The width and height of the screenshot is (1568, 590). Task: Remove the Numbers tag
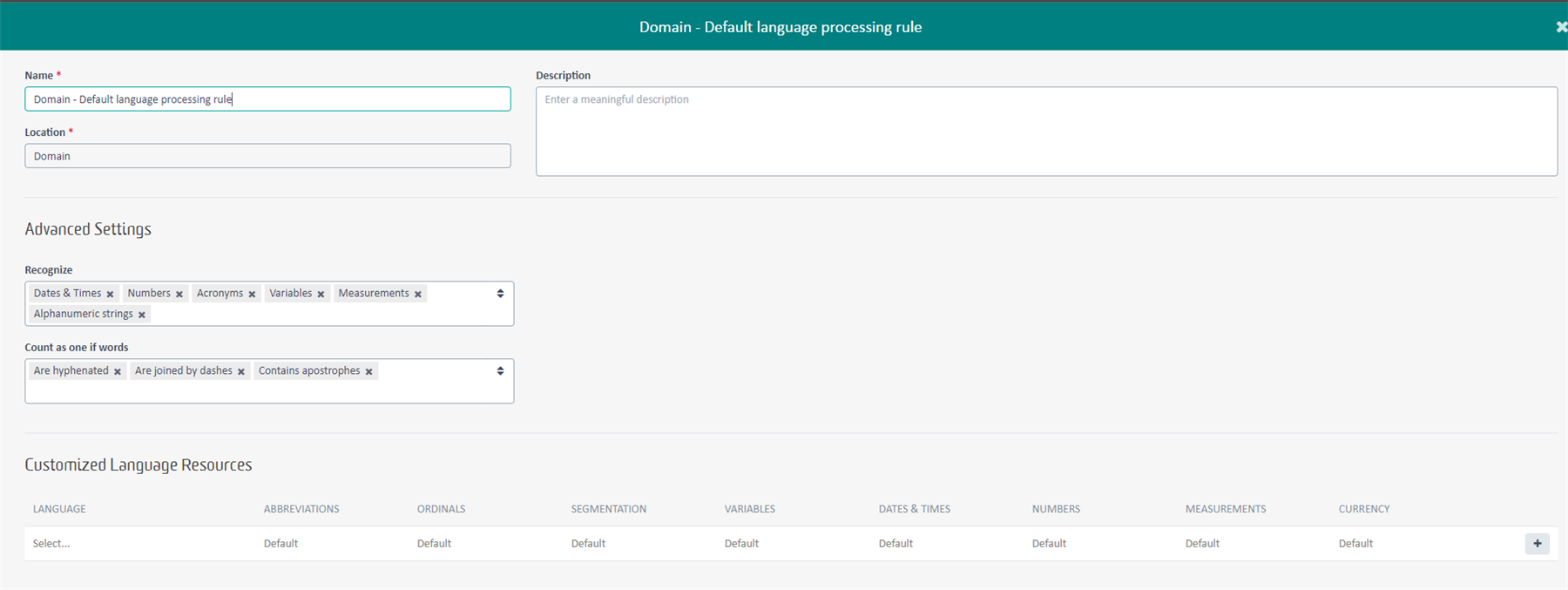[179, 295]
